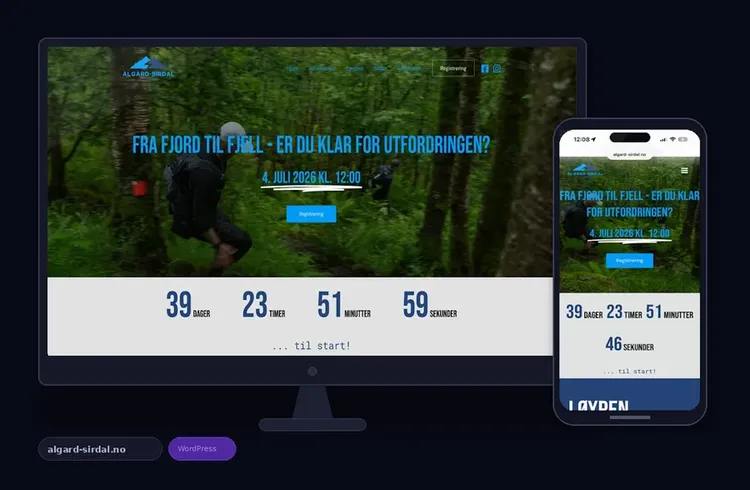Tap the blue Registrering button on phone
The height and width of the screenshot is (490, 750).
tap(629, 261)
